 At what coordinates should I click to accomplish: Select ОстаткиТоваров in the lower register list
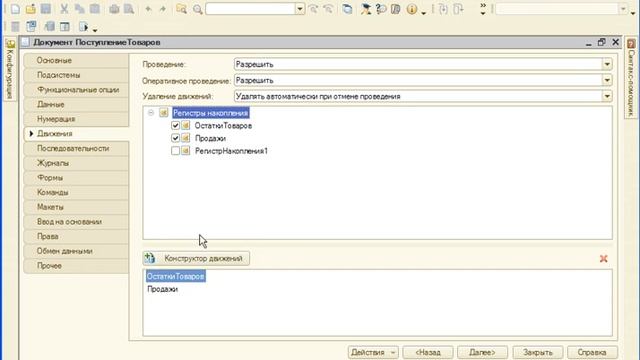(176, 276)
